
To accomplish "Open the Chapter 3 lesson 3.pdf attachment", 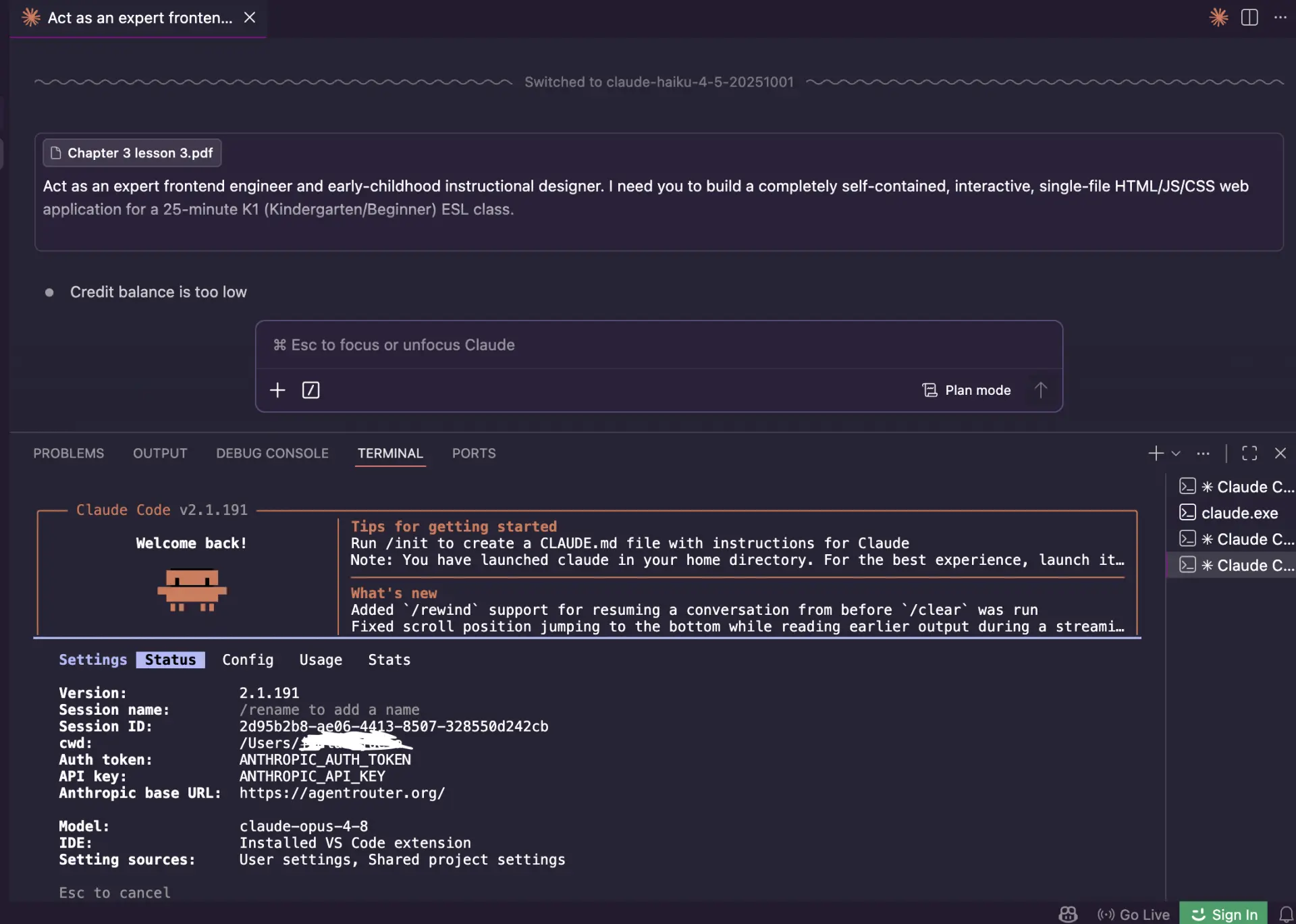I will [x=132, y=153].
